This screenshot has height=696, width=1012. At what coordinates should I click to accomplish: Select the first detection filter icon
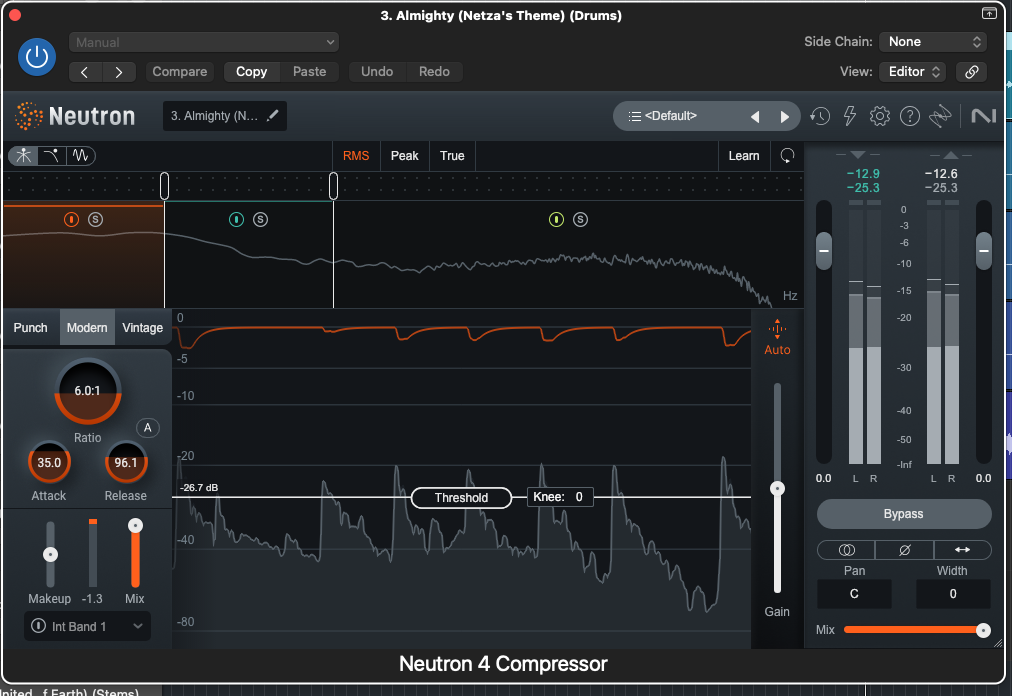[24, 156]
